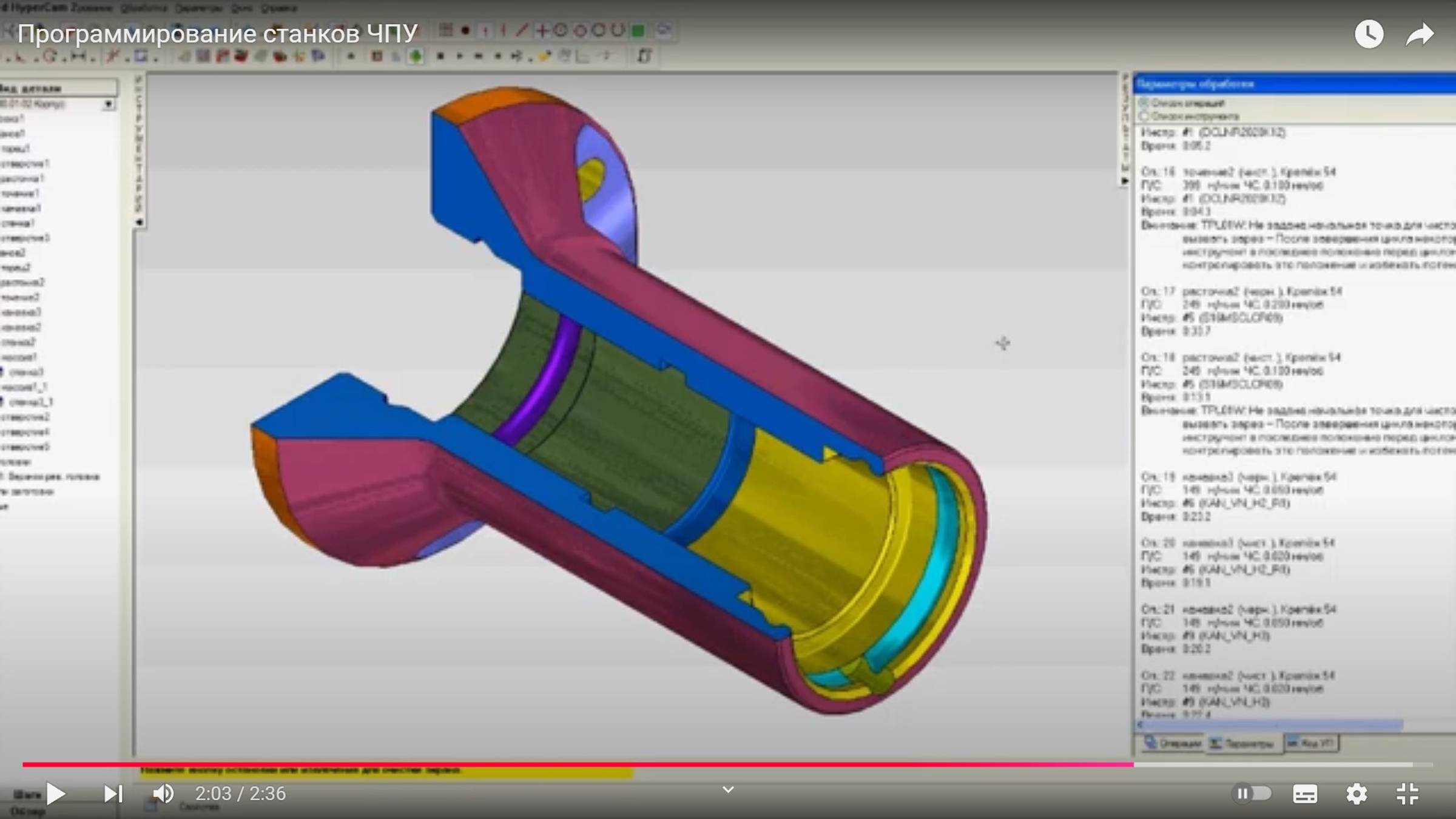Exit fullscreen mode

(x=1407, y=794)
